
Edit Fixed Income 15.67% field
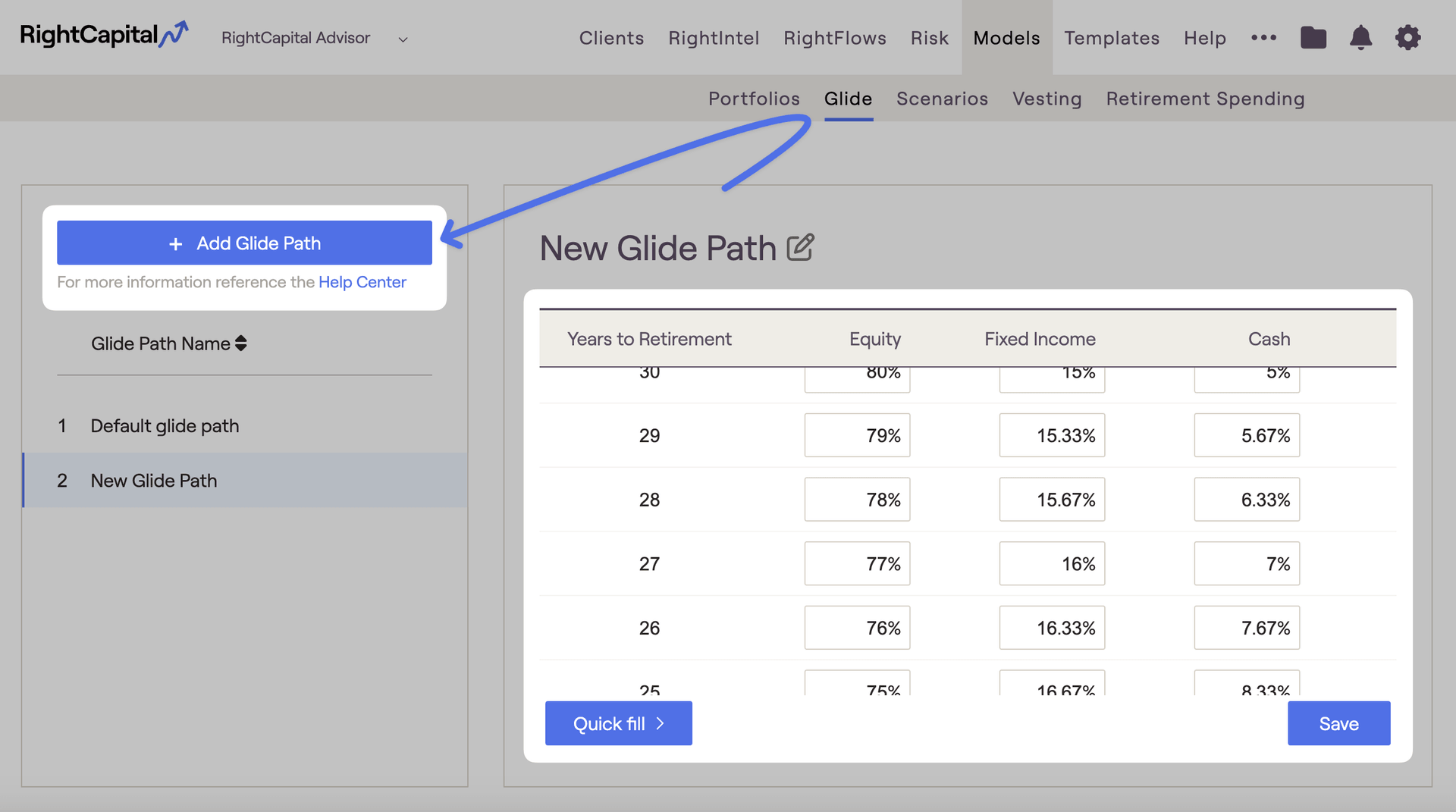[1052, 500]
